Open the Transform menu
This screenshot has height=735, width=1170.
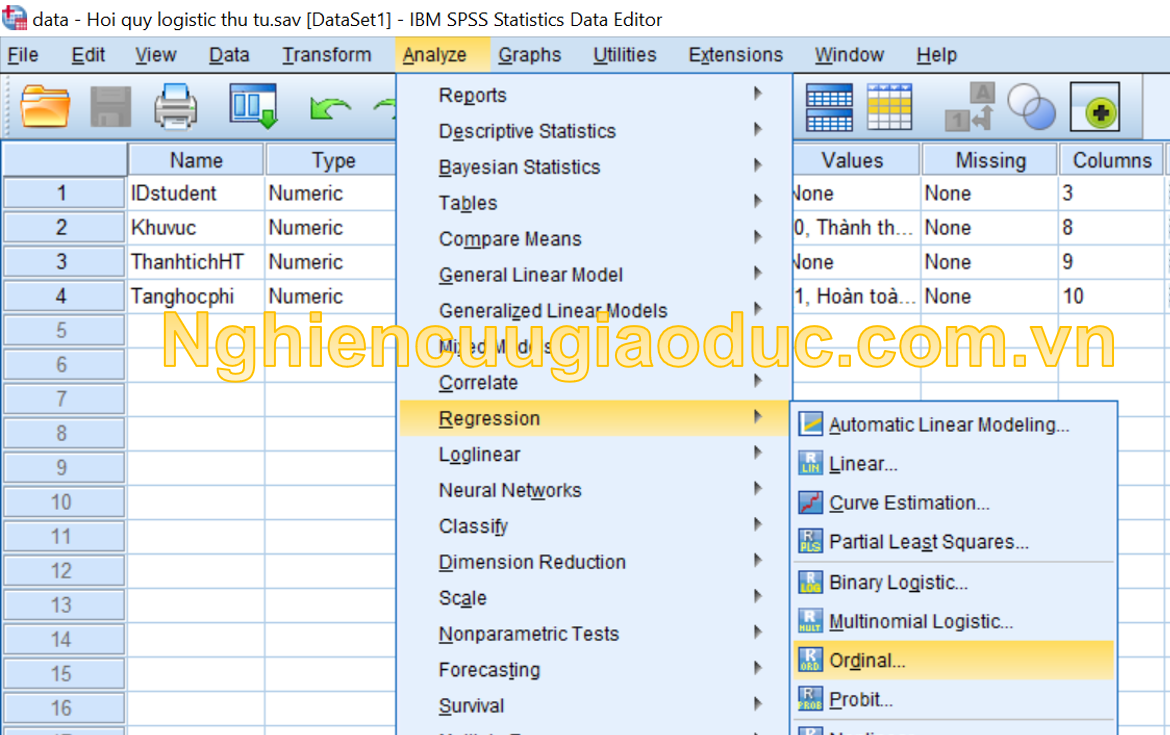pyautogui.click(x=326, y=55)
